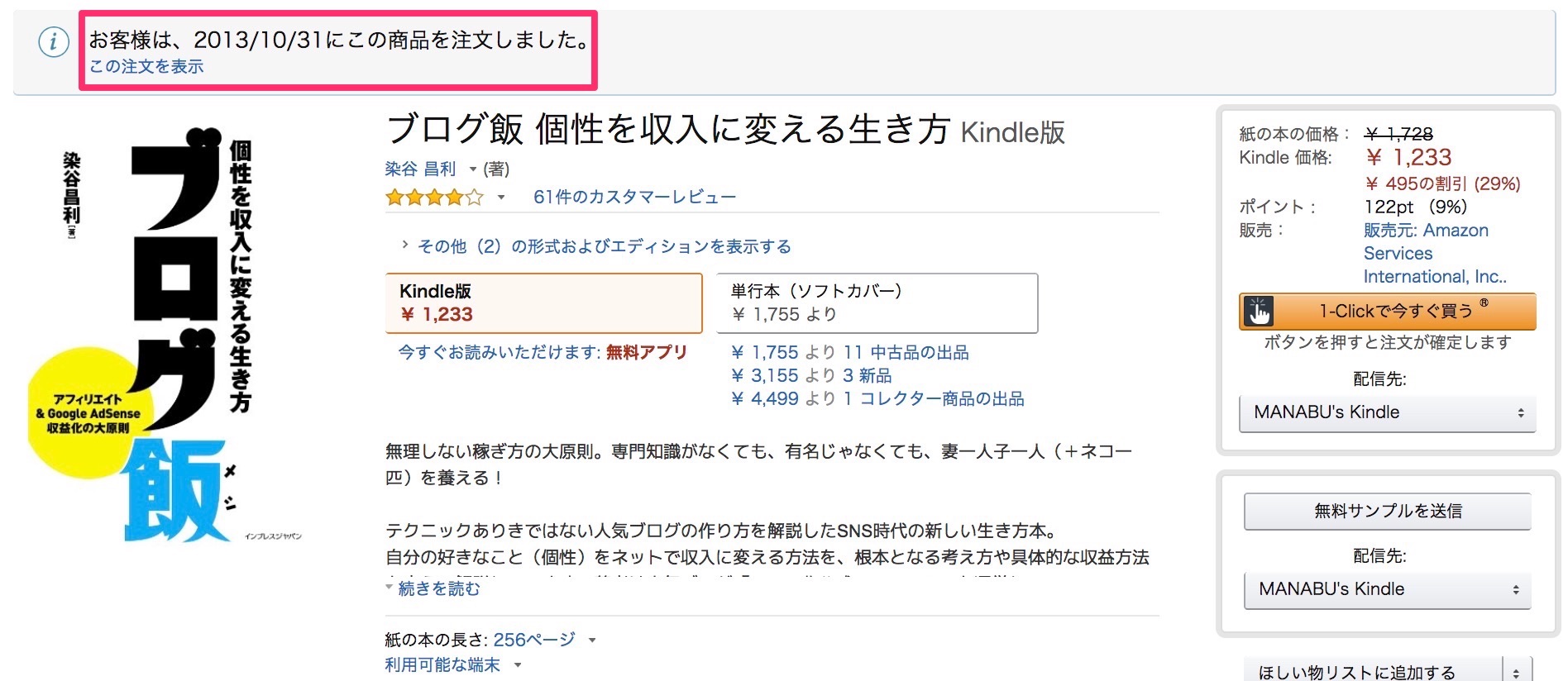The width and height of the screenshot is (1568, 681).
Task: Open the 配信先 MANABU's Kindle dropdown under 1-Click
Action: pyautogui.click(x=1387, y=412)
